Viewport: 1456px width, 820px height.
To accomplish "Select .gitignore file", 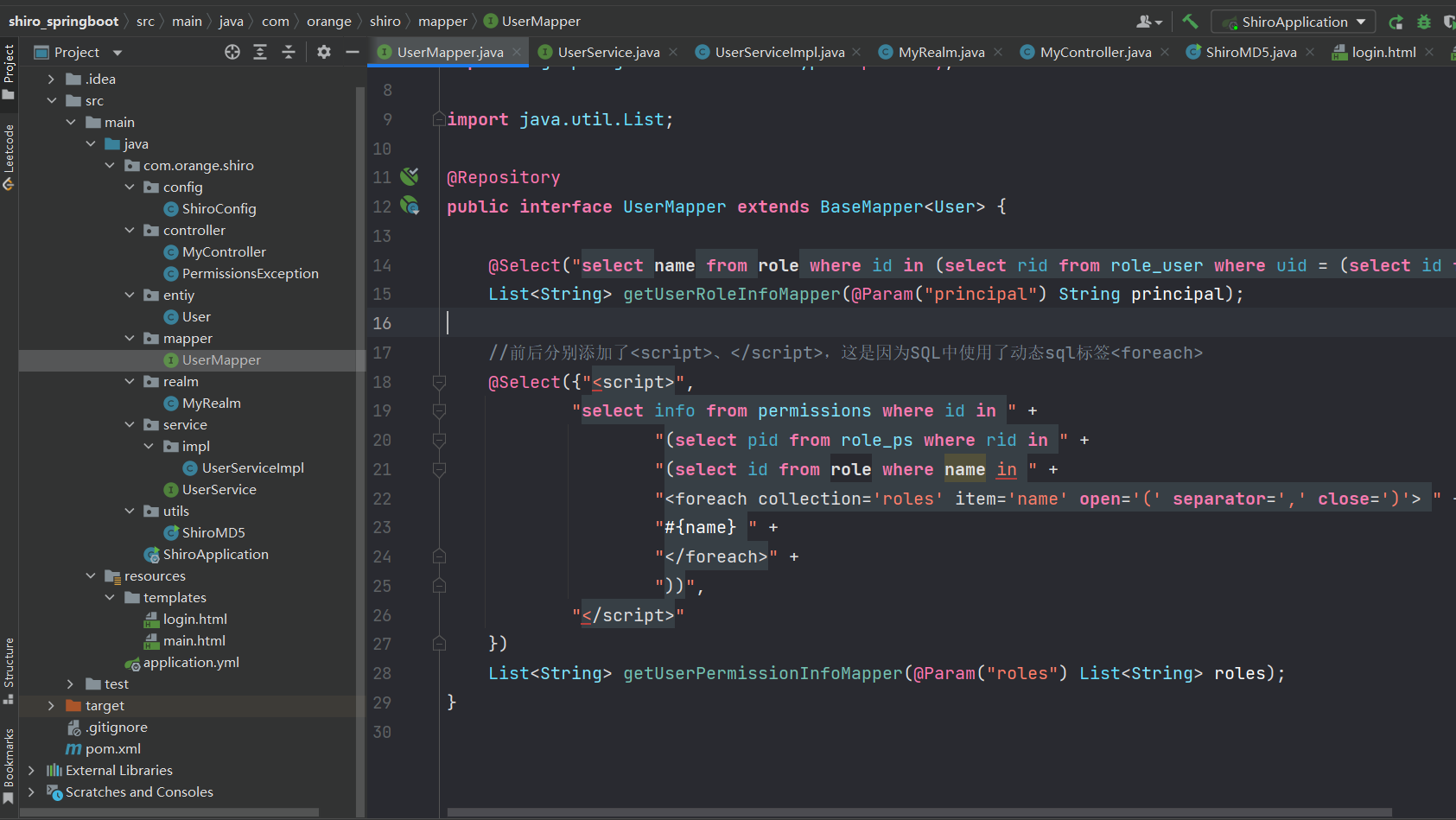I will click(x=116, y=727).
